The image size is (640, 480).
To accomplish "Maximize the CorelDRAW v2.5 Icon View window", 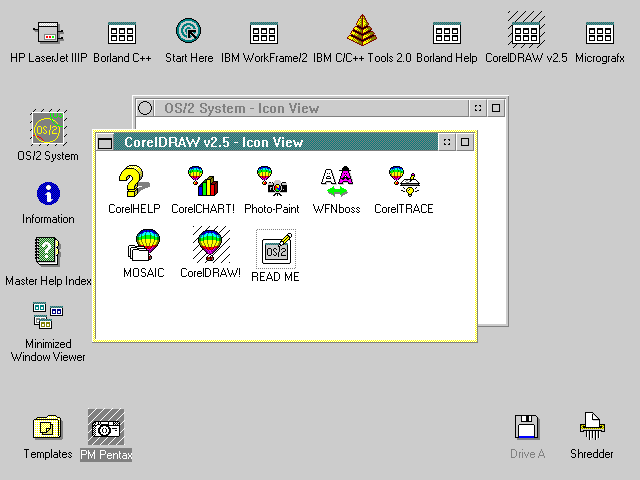I will tap(465, 142).
